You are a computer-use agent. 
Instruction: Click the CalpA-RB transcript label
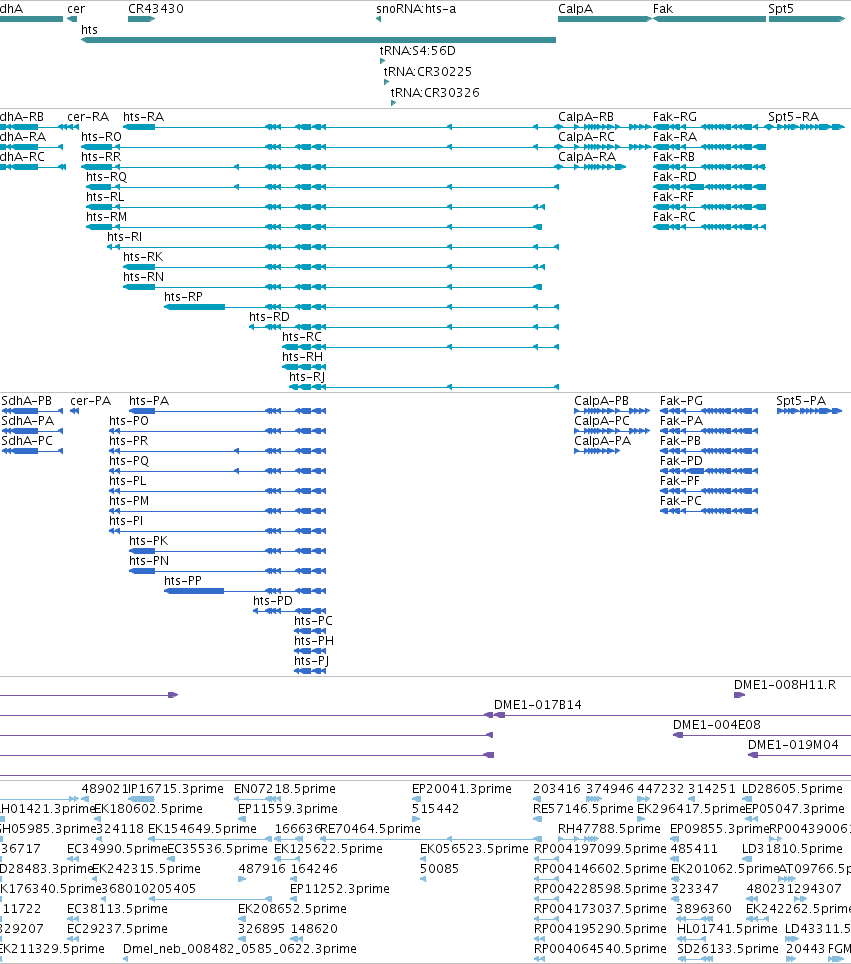coord(586,117)
